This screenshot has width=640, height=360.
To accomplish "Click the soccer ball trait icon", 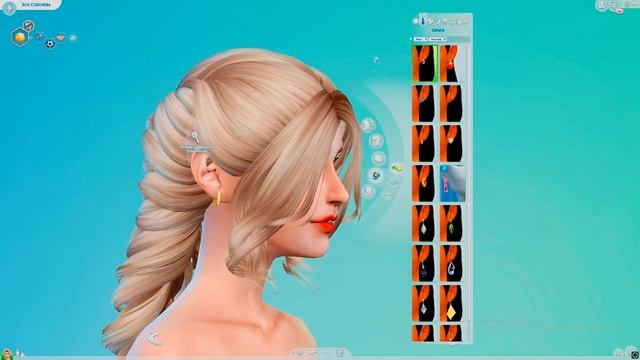I will pyautogui.click(x=50, y=43).
